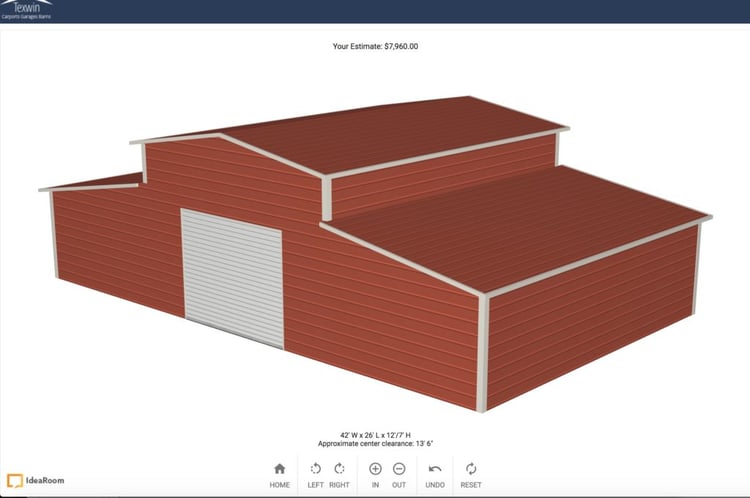Click the dark blue header bar
This screenshot has width=750, height=498.
pos(400,11)
